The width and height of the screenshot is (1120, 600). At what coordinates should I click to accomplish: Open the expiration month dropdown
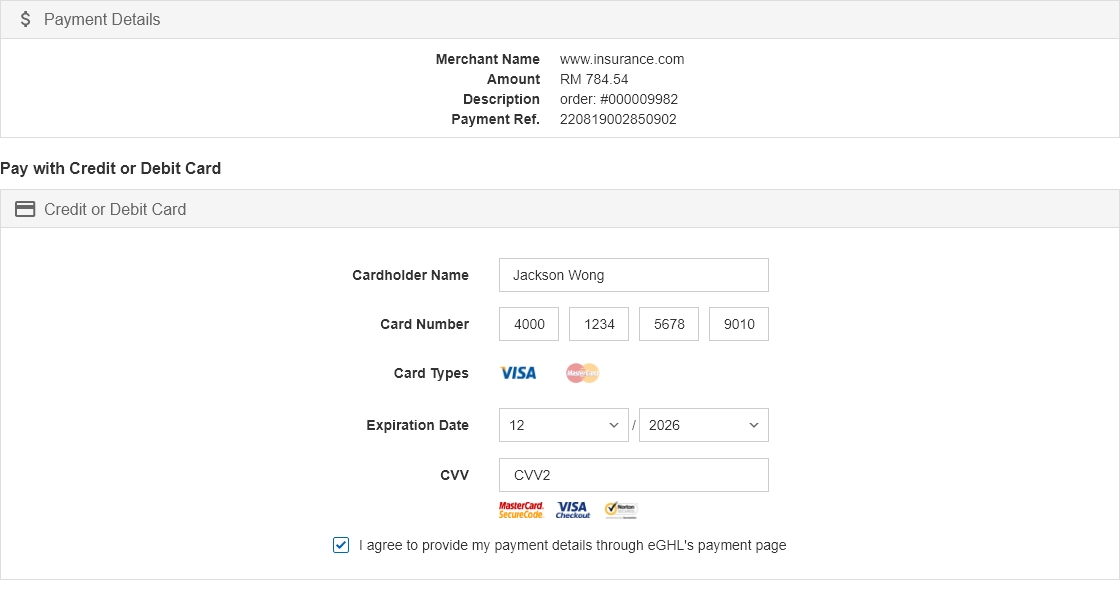[564, 425]
